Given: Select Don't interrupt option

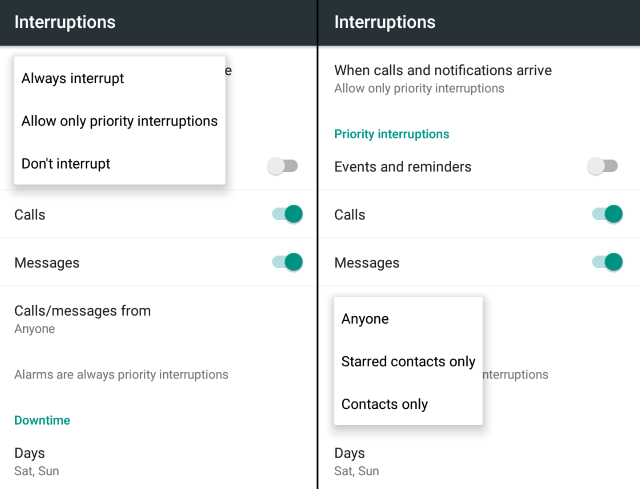Looking at the screenshot, I should (66, 164).
